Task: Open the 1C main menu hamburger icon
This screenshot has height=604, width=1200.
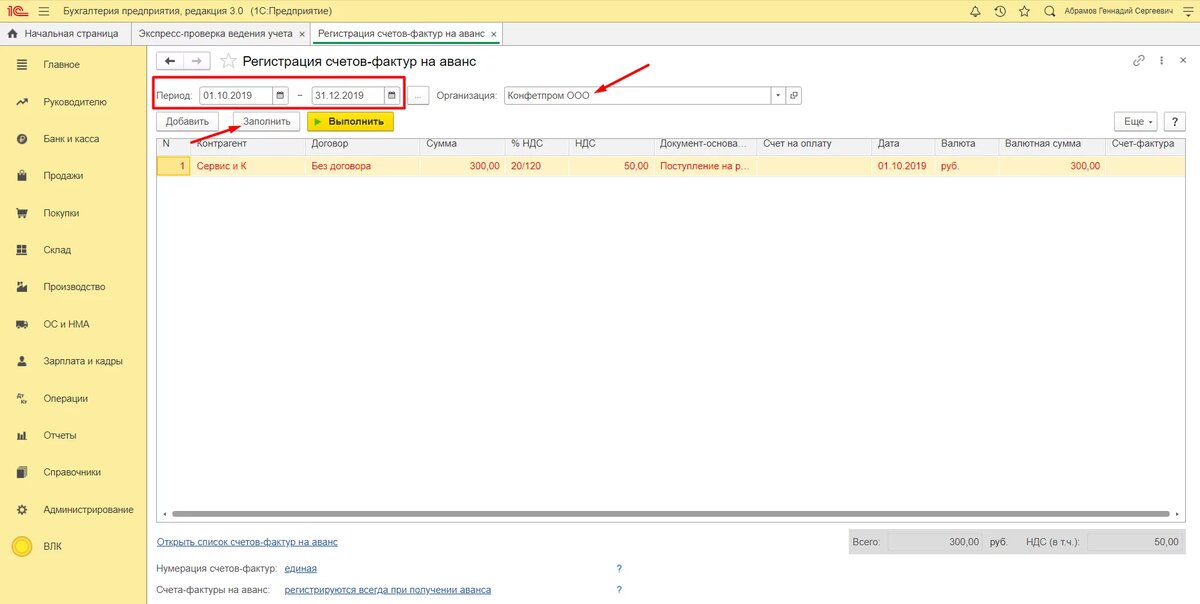Action: coord(44,11)
